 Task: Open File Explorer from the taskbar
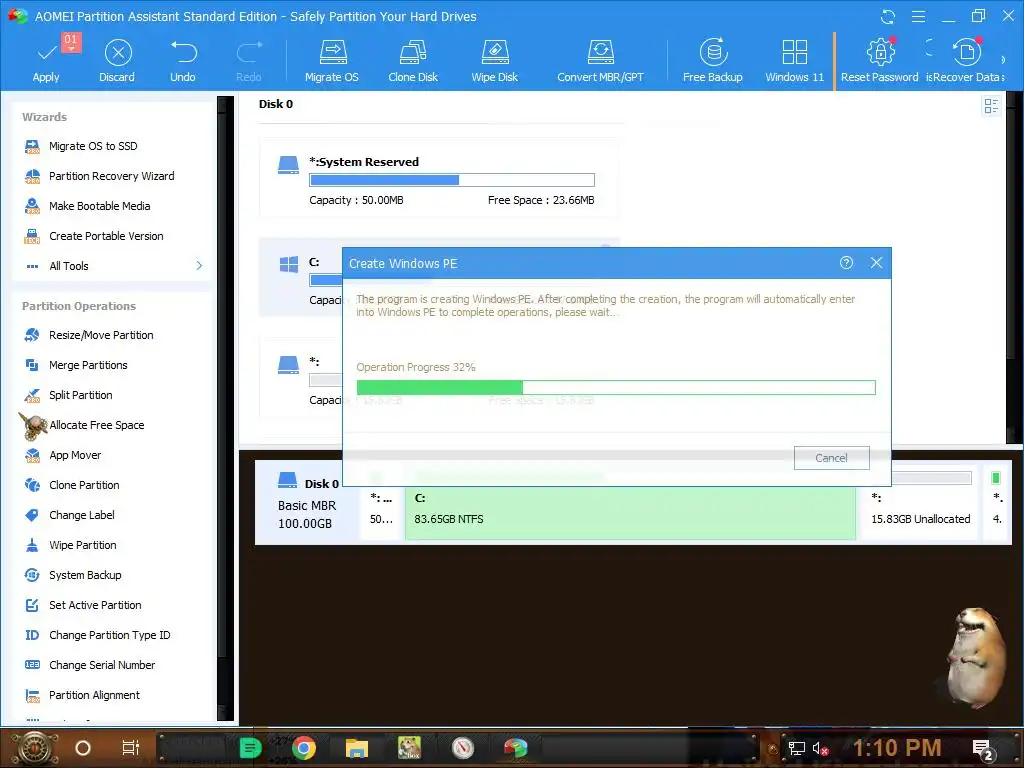[x=357, y=748]
